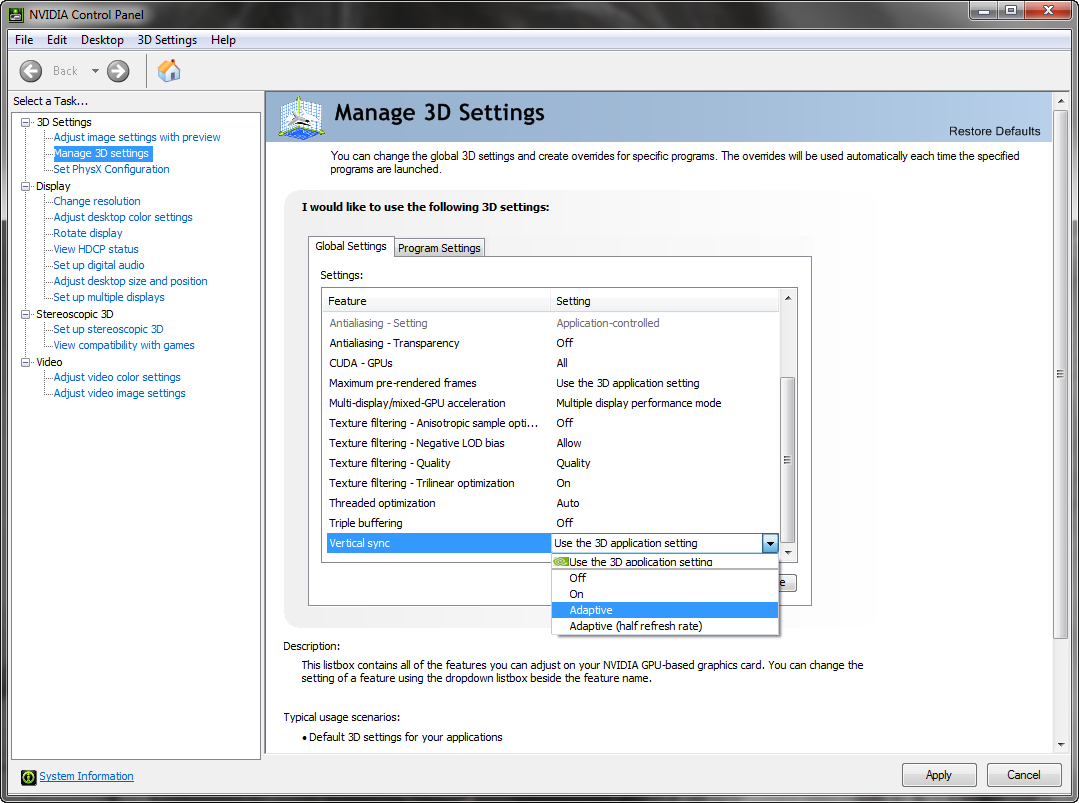Image resolution: width=1079 pixels, height=803 pixels.
Task: Open Set up multiple displays
Action: coord(109,297)
